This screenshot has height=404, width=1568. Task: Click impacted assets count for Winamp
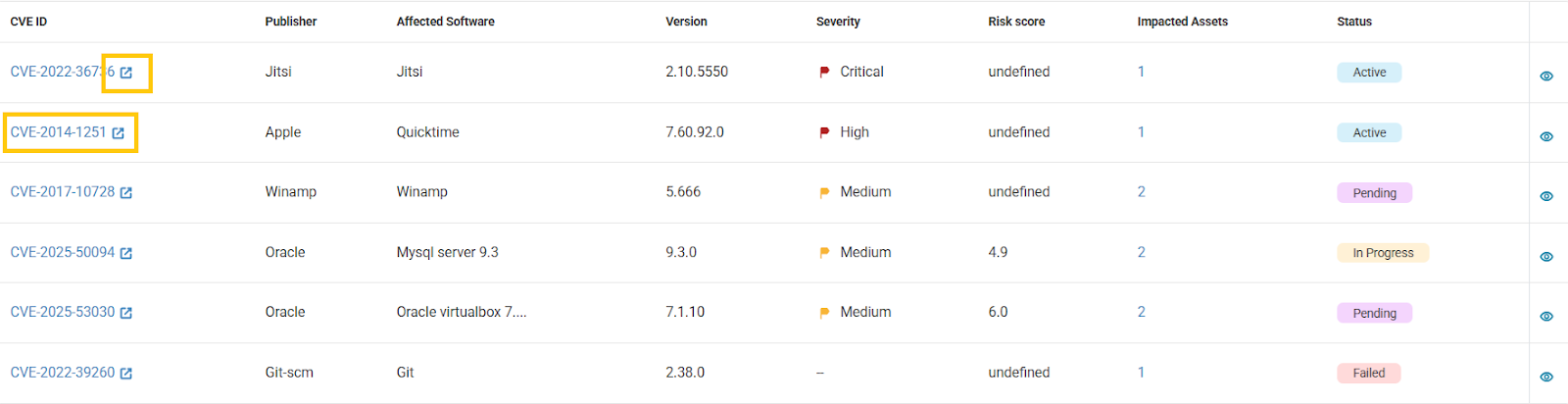tap(1141, 192)
